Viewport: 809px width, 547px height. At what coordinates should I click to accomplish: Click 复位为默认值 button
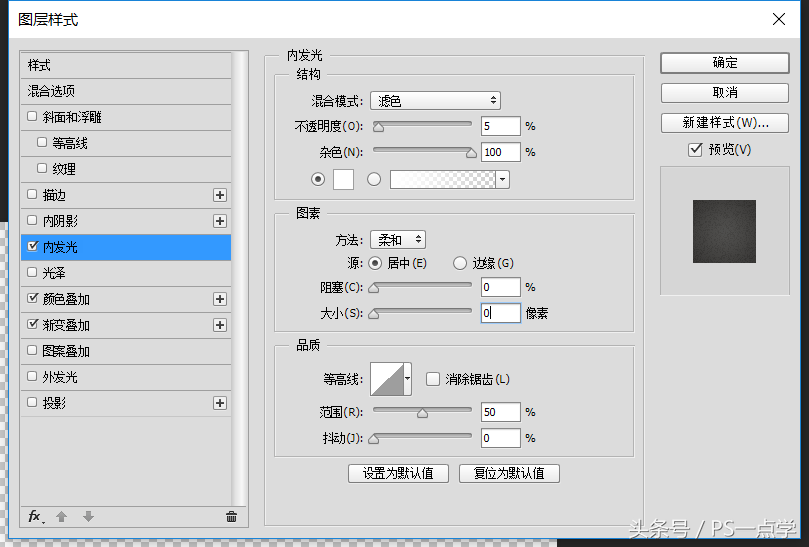tap(509, 473)
